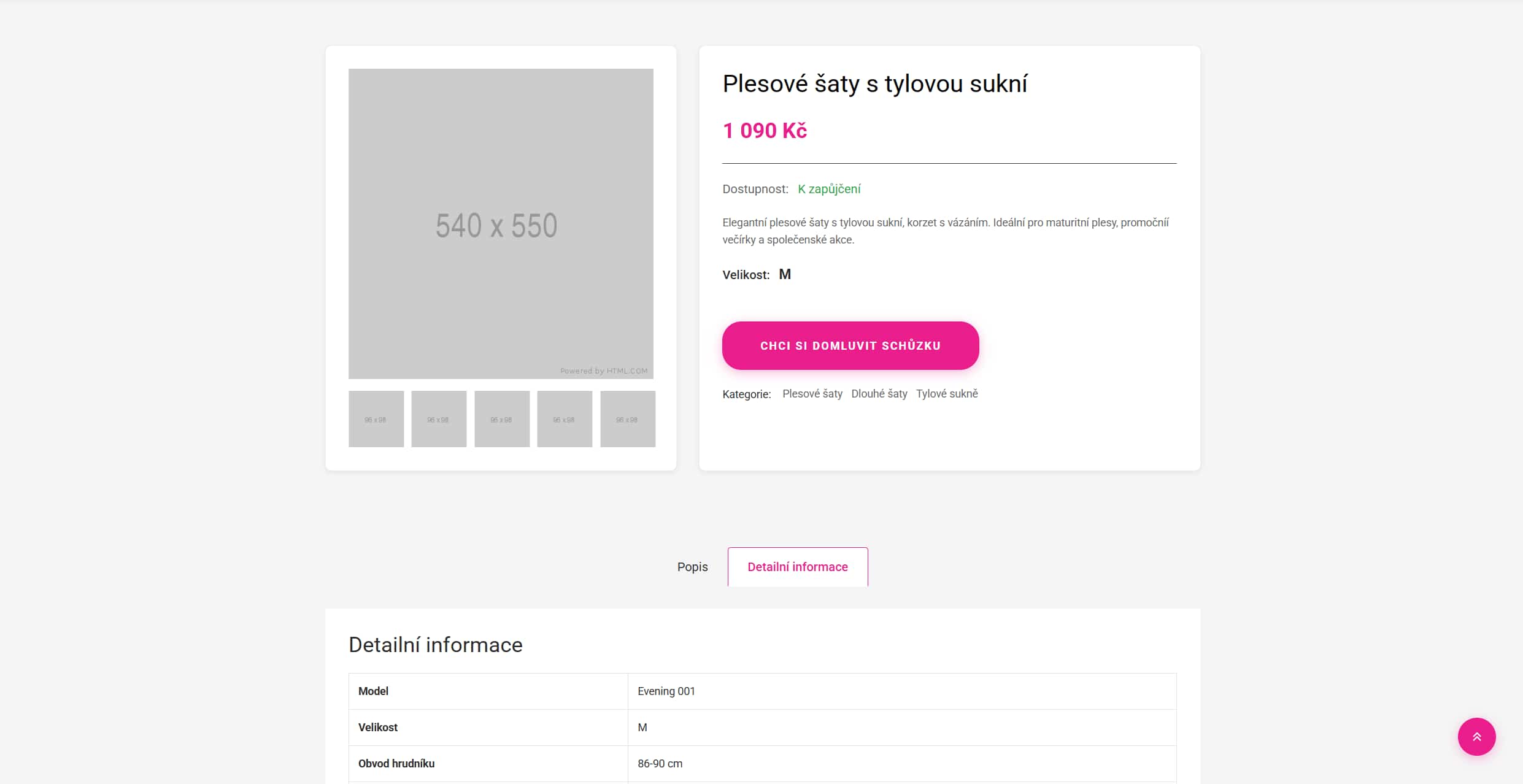Open the Plesové šaty category link
This screenshot has width=1523, height=784.
(x=812, y=394)
